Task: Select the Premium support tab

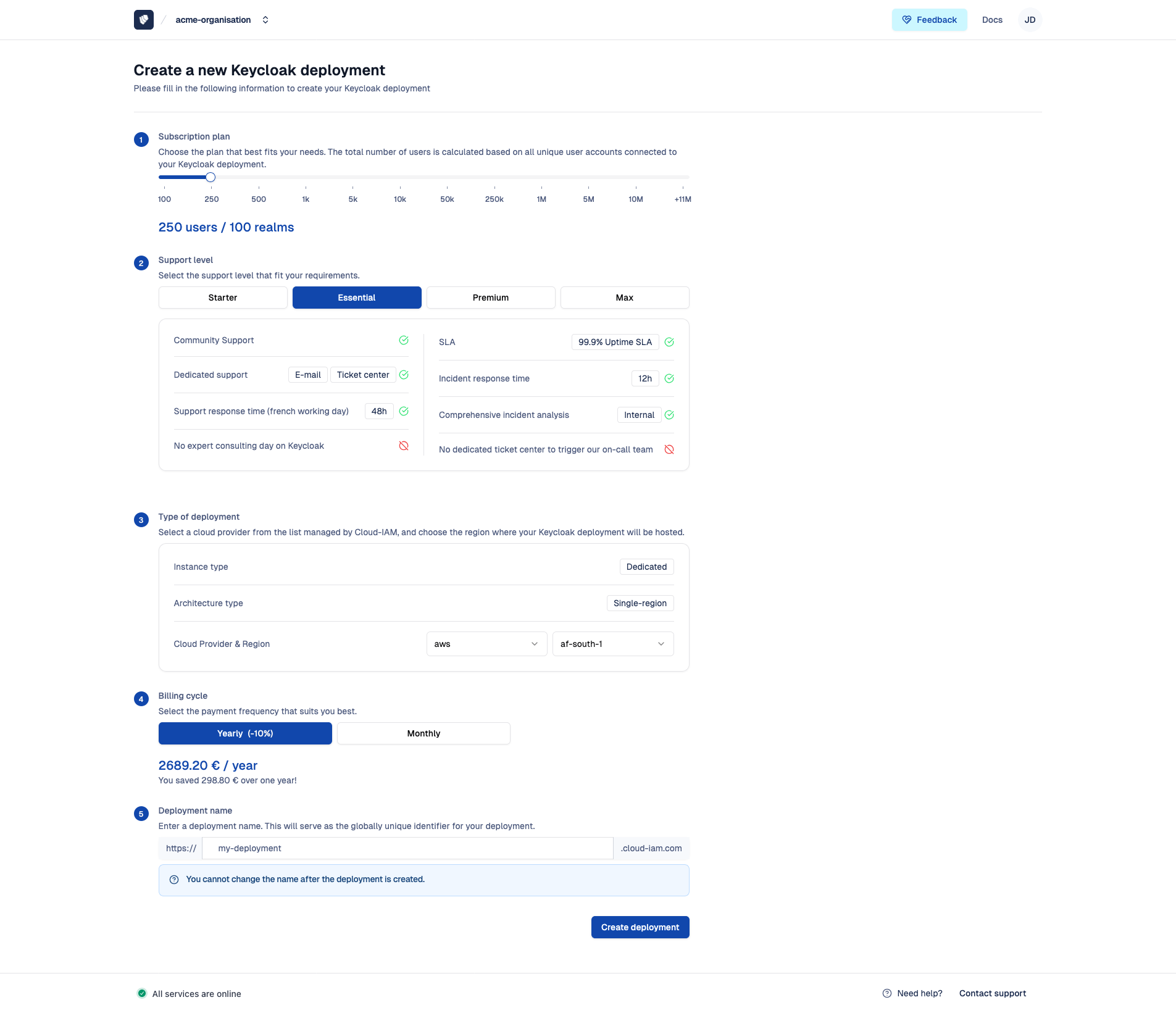Action: coord(491,298)
